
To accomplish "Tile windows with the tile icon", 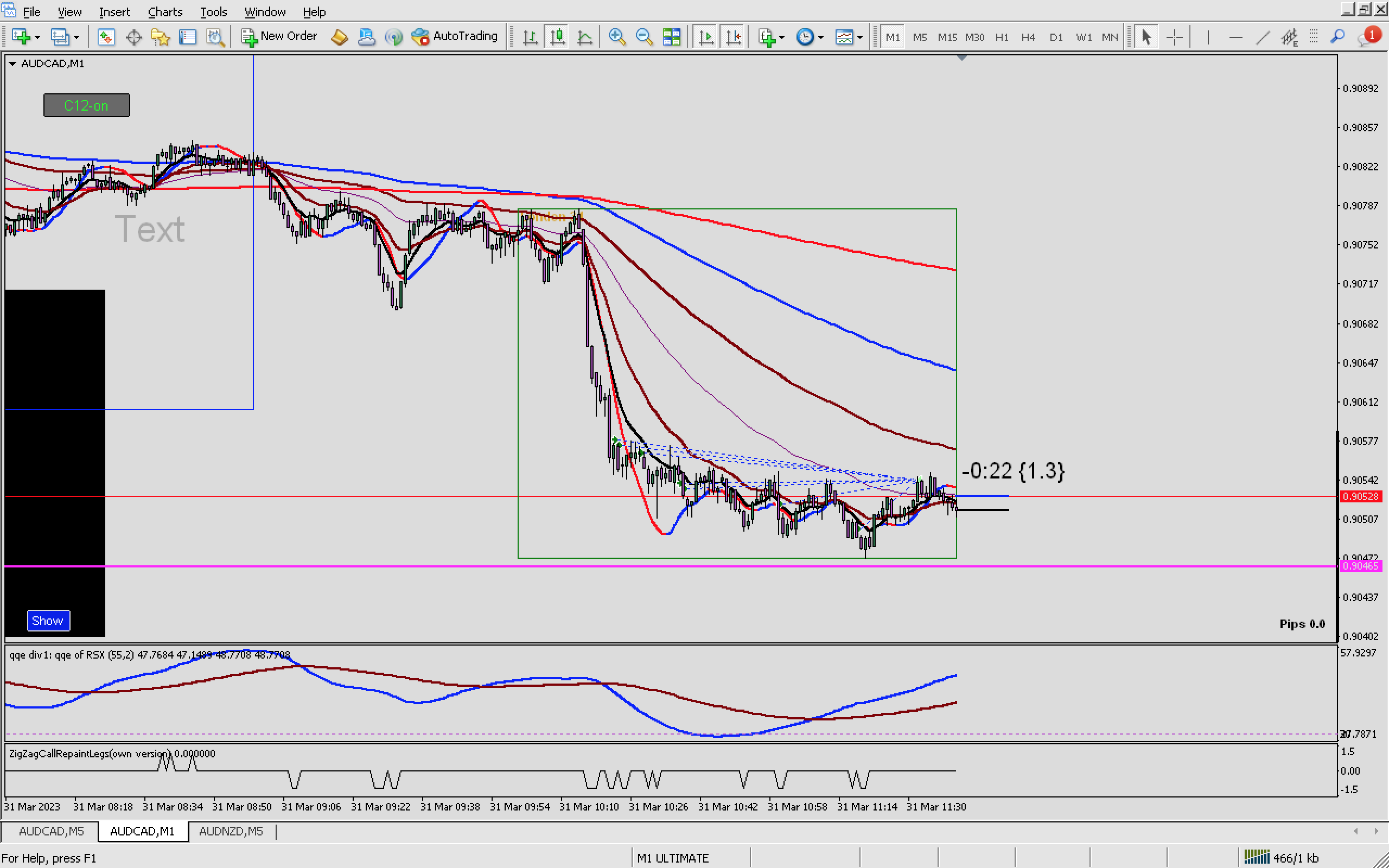I will 672,37.
